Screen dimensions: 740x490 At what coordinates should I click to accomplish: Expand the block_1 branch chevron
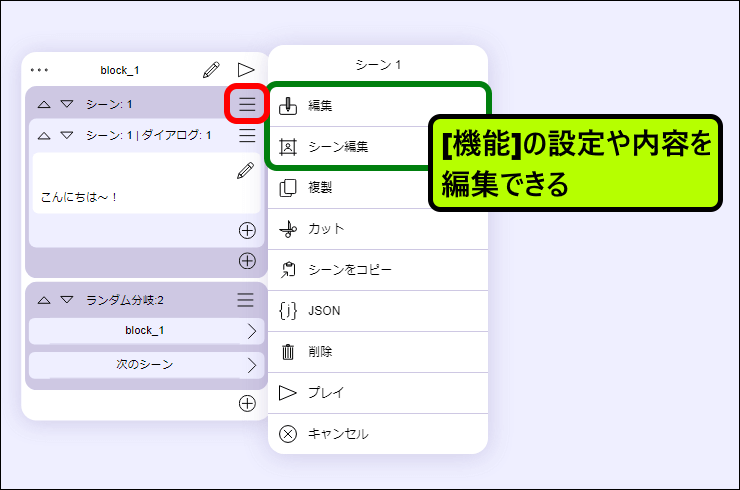(x=252, y=331)
